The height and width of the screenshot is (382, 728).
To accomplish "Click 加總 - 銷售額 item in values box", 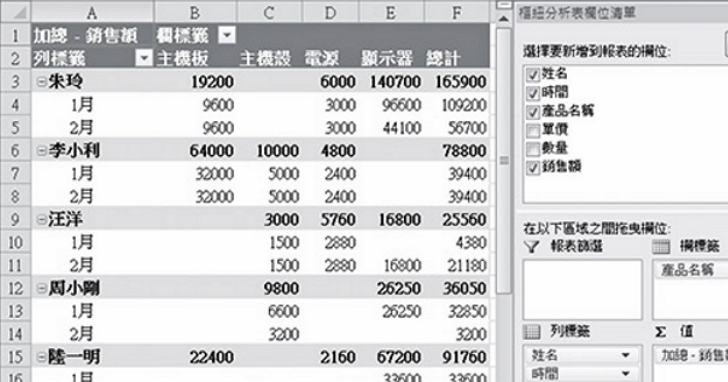I will (x=692, y=356).
